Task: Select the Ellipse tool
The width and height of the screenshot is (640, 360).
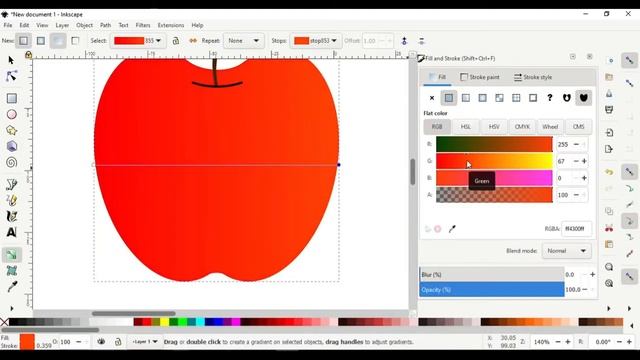Action: tap(11, 114)
